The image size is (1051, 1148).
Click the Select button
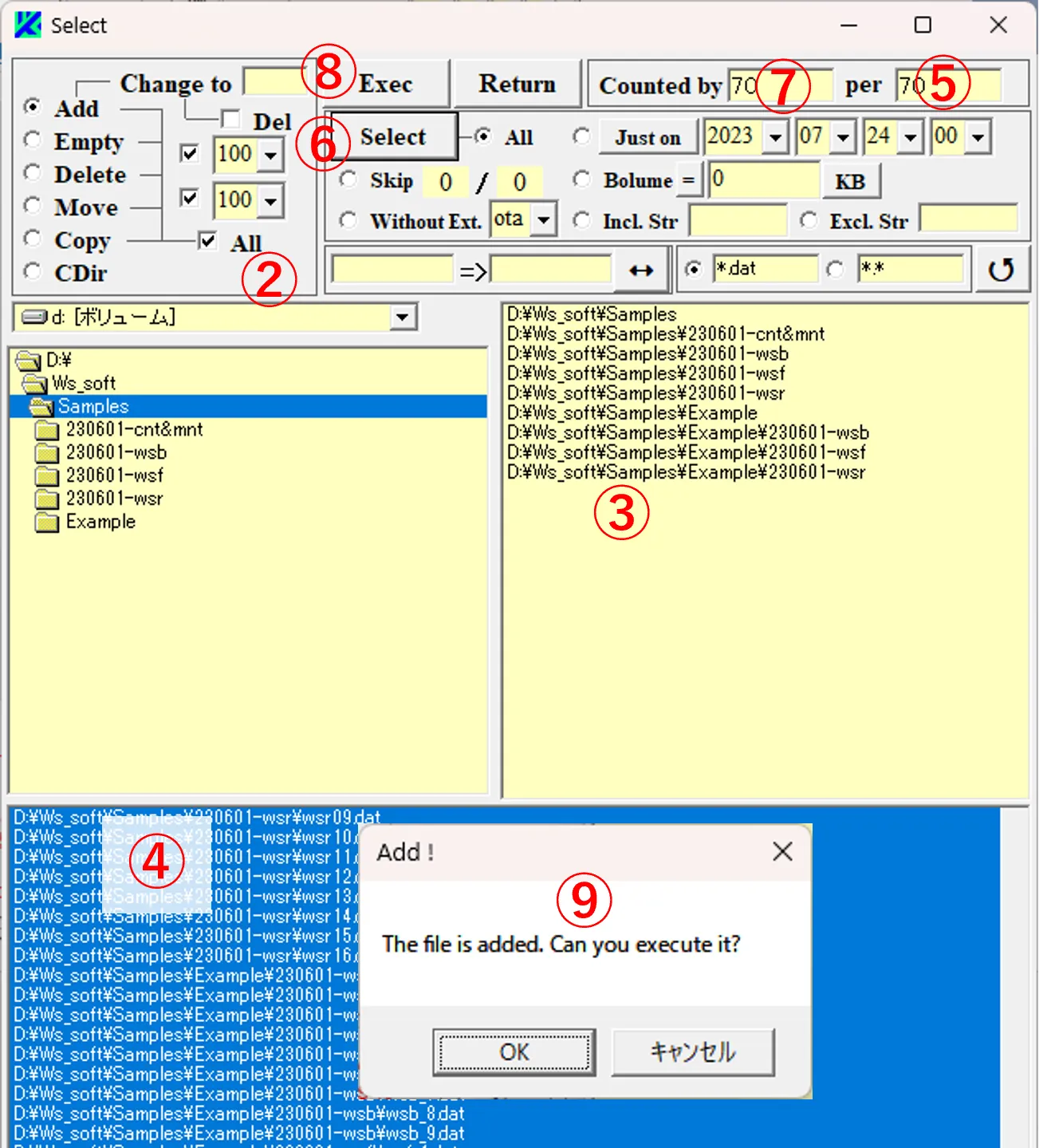point(392,136)
